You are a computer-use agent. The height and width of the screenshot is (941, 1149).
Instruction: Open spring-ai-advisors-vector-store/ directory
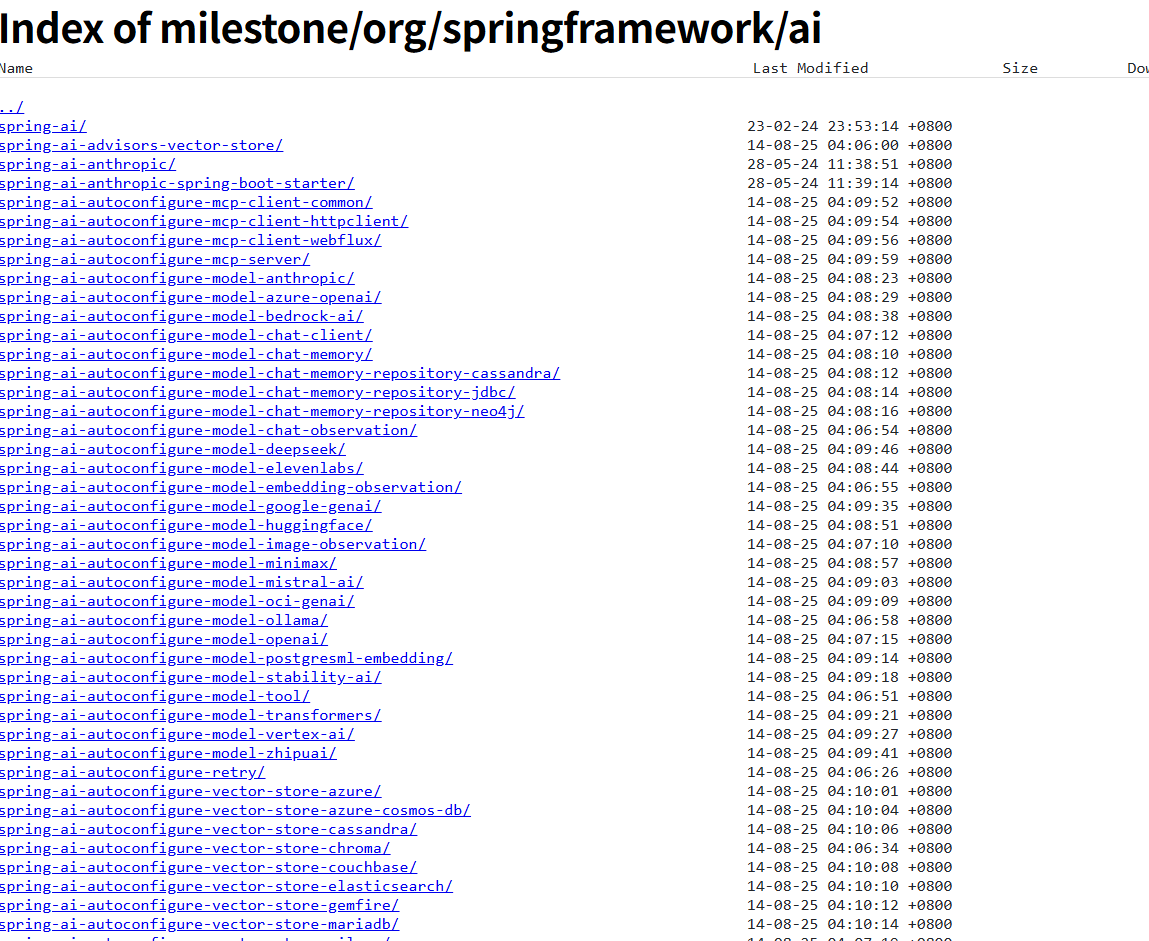(141, 145)
